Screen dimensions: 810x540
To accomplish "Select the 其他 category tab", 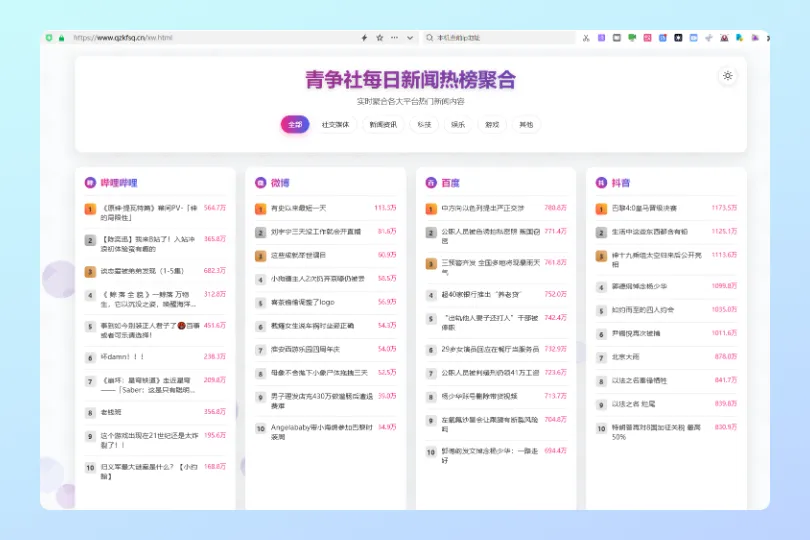I will click(x=526, y=125).
